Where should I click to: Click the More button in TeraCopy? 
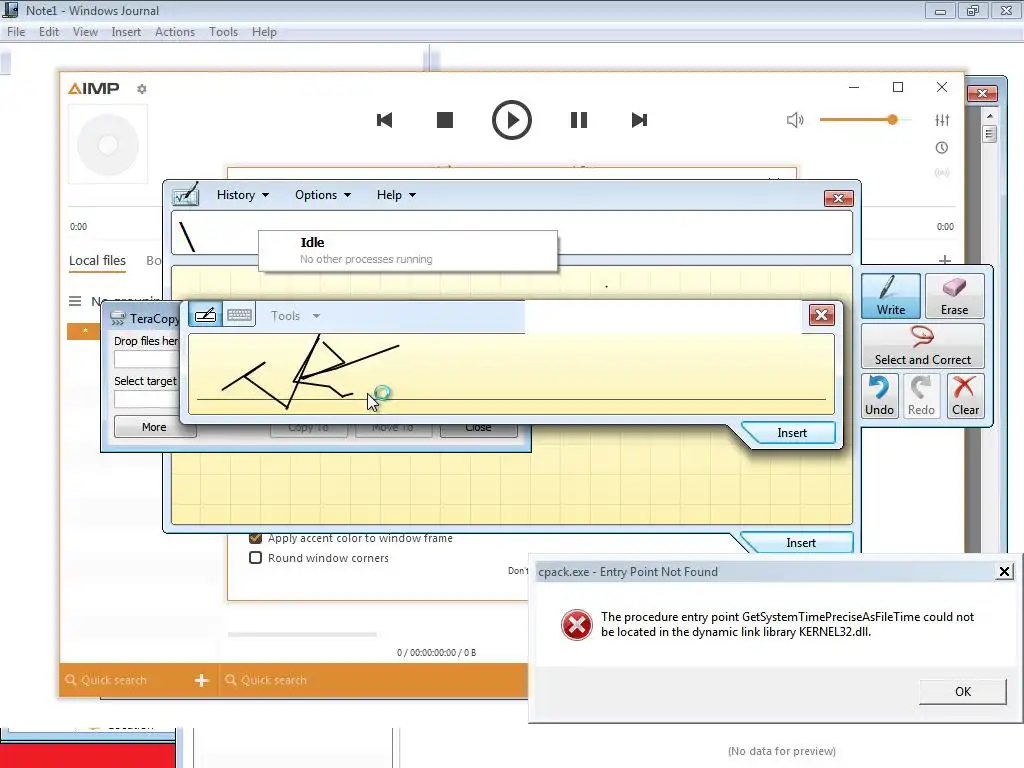click(x=154, y=427)
